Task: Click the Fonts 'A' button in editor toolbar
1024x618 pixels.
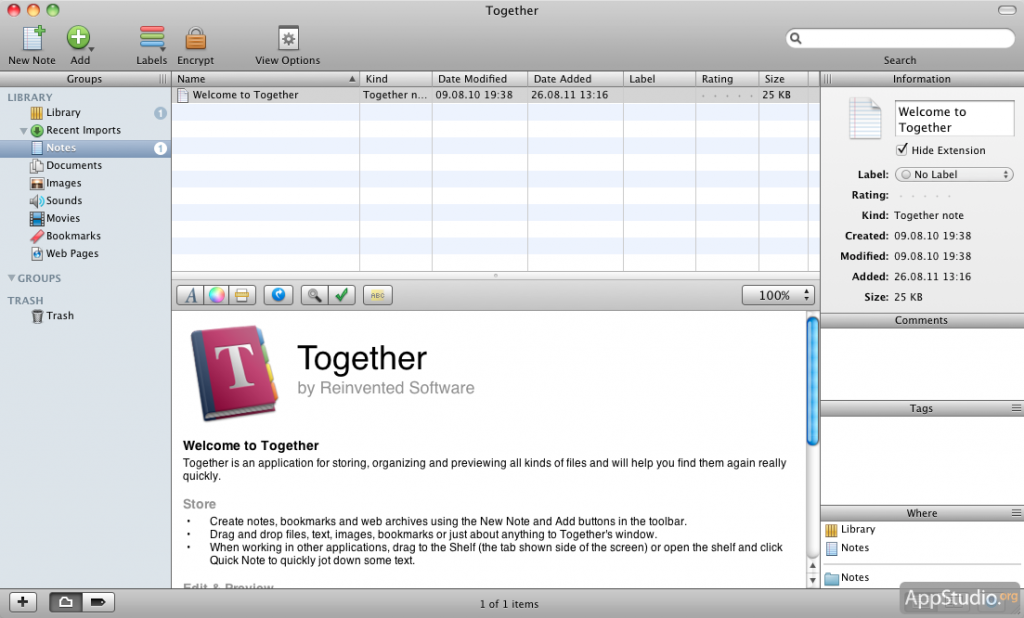Action: [190, 295]
